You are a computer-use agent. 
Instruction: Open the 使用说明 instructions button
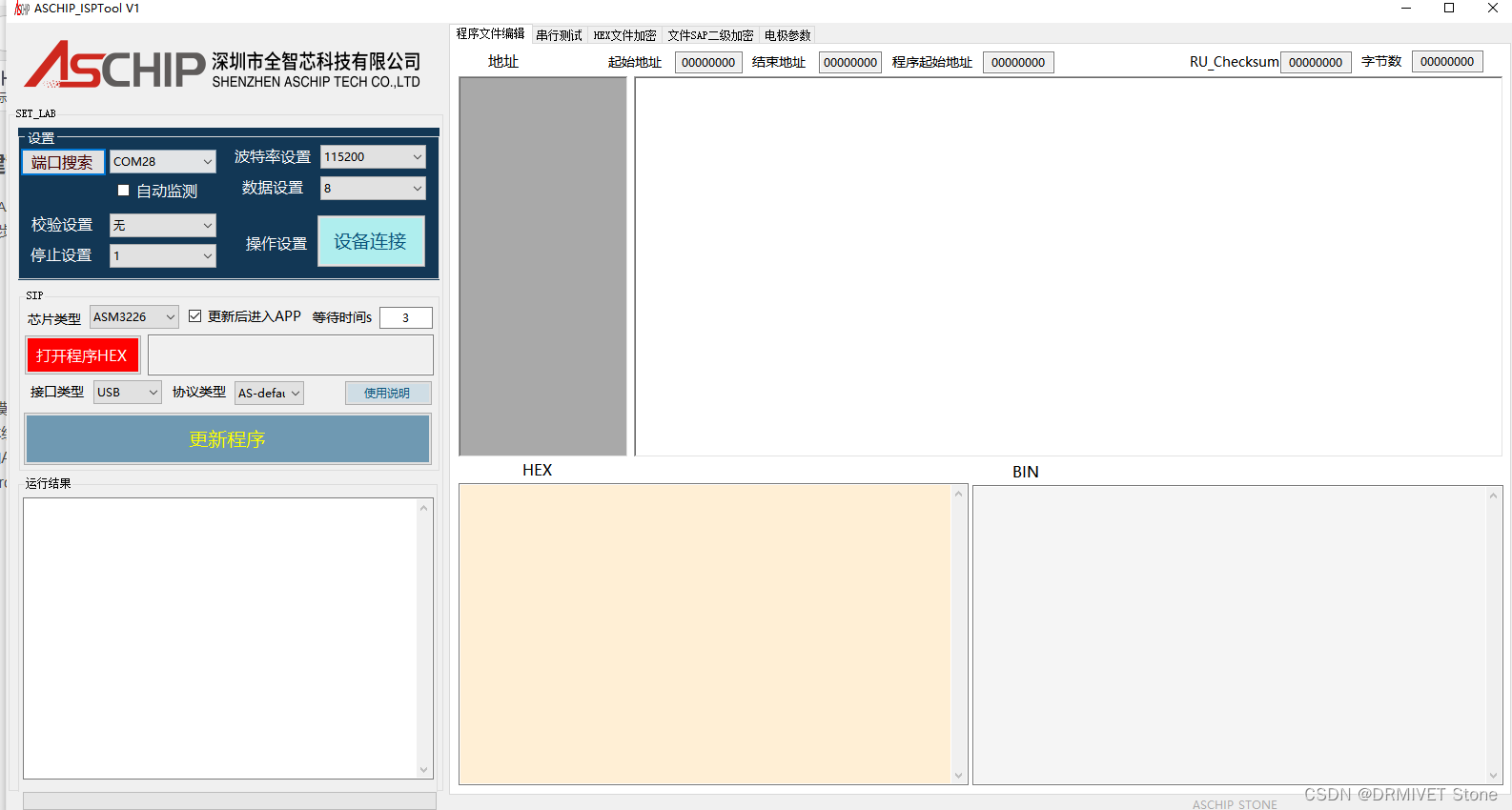tap(388, 394)
